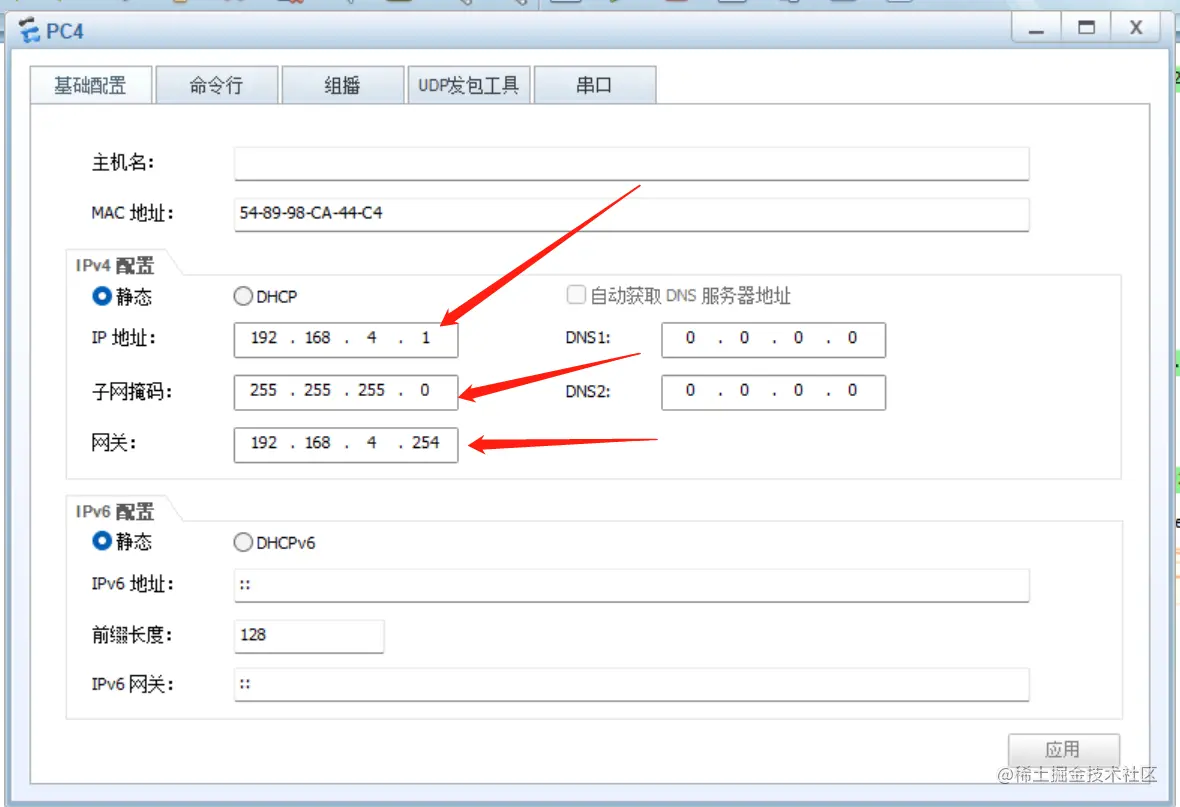Click the IPv6 网关 input field
This screenshot has width=1180, height=807.
[630, 684]
